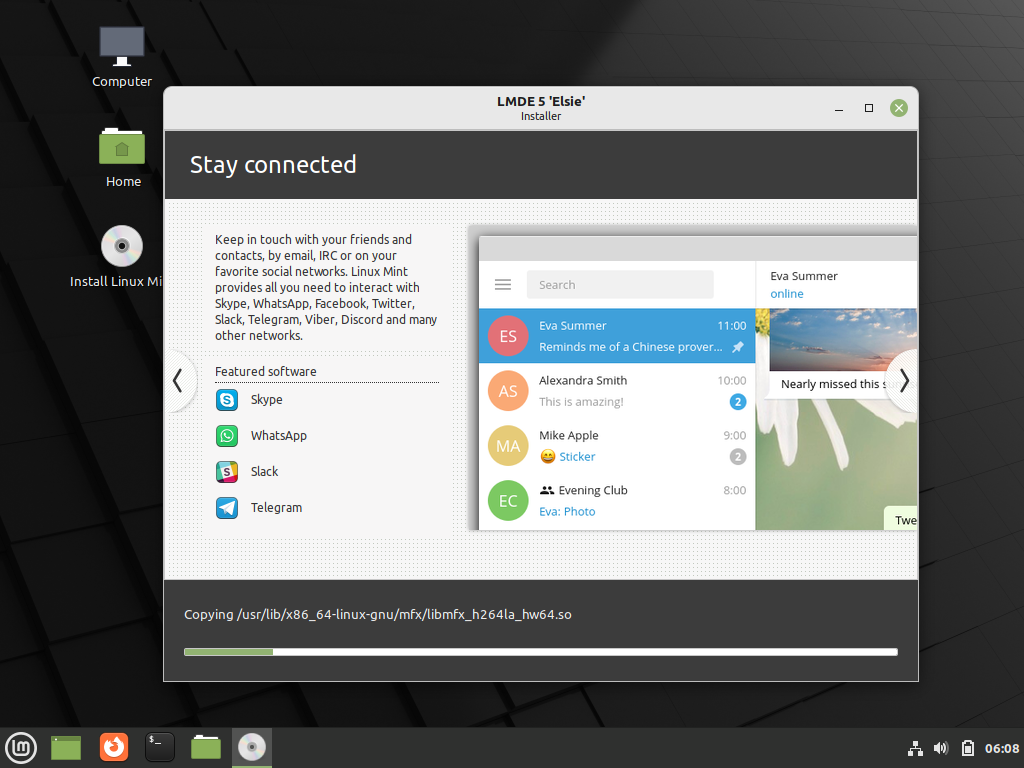Viewport: 1024px width, 768px height.
Task: Click the Skype label in Featured software
Action: coord(266,400)
